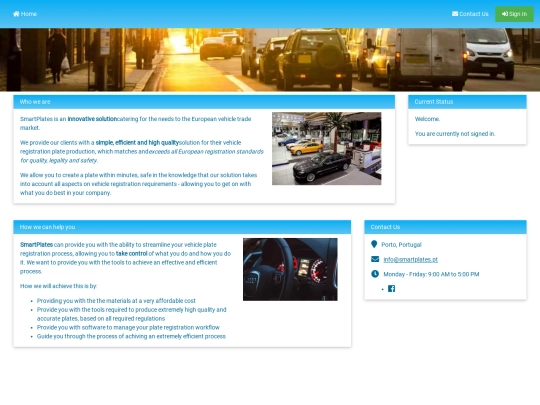
Task: Click bullet about tools for high quality plates
Action: [132, 314]
